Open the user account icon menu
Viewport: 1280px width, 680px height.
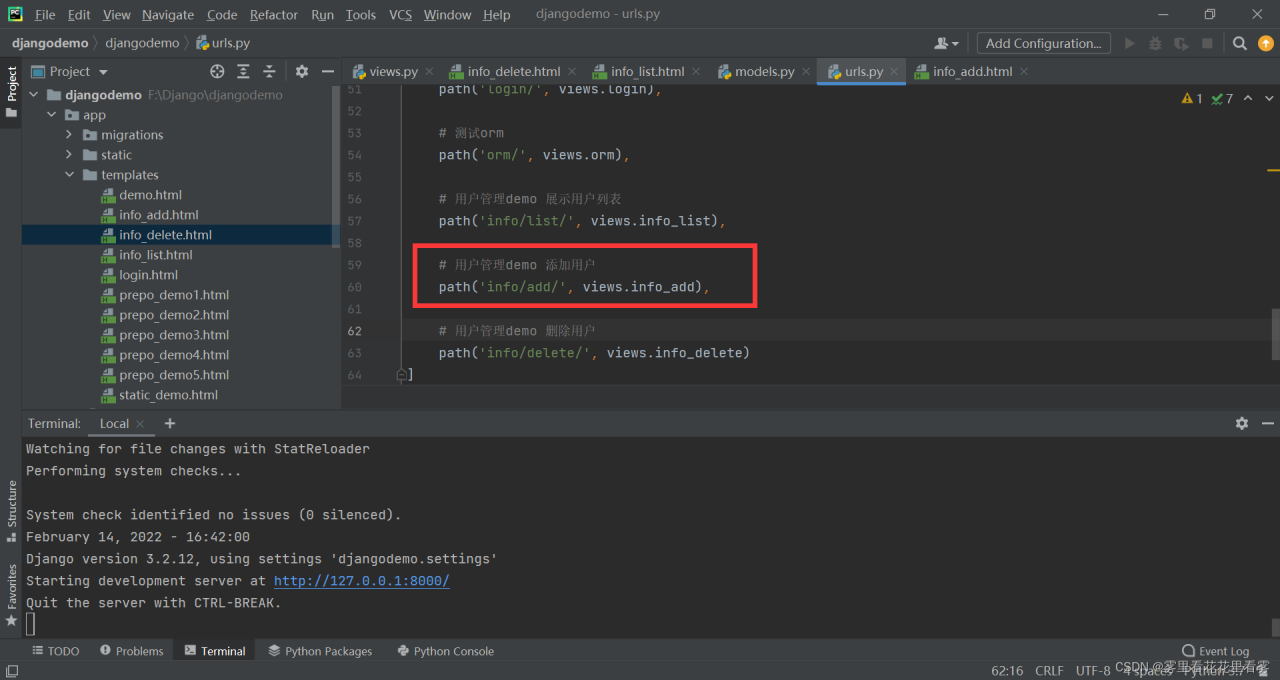tap(946, 43)
